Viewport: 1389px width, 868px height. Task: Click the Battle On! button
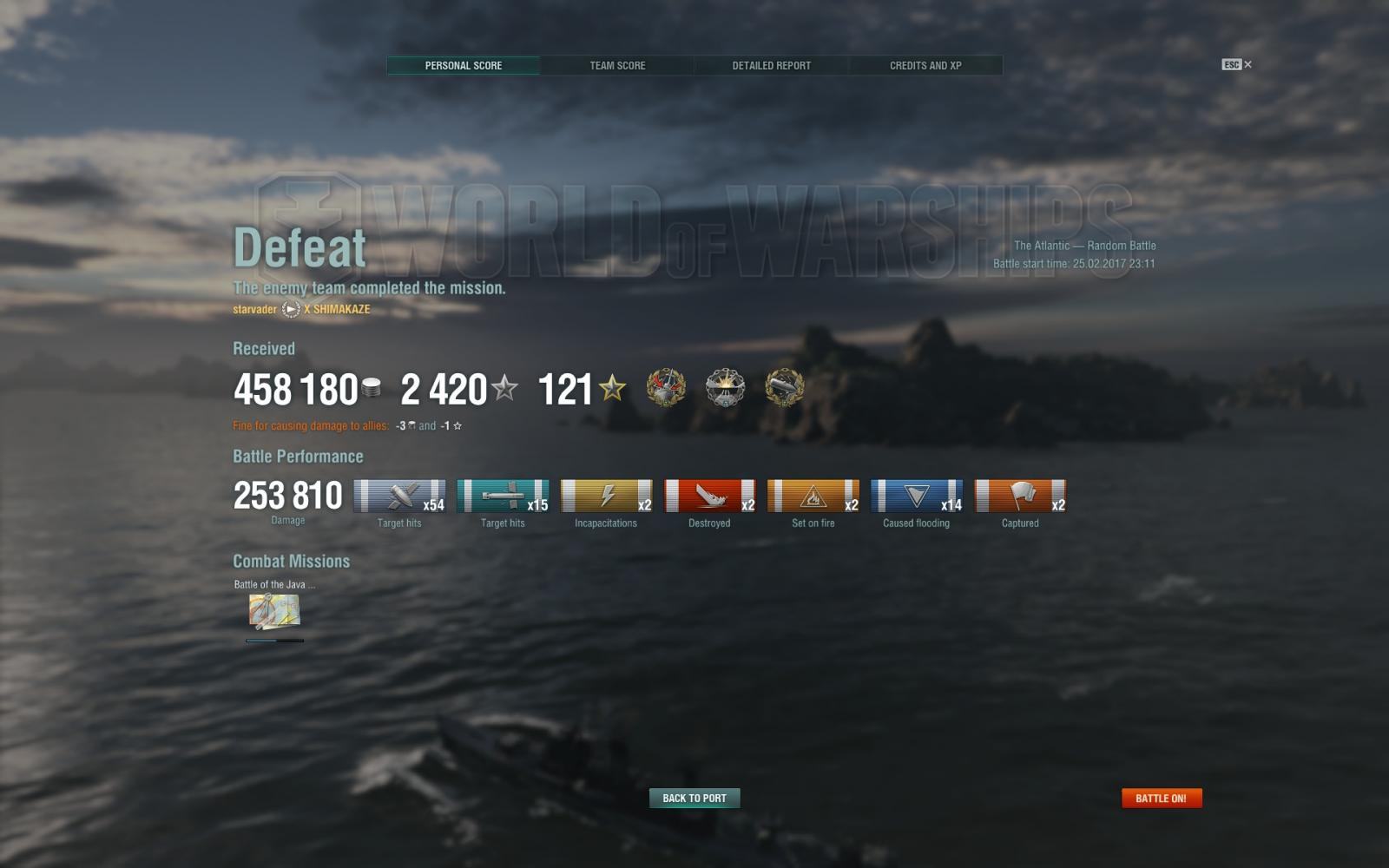[x=1162, y=798]
